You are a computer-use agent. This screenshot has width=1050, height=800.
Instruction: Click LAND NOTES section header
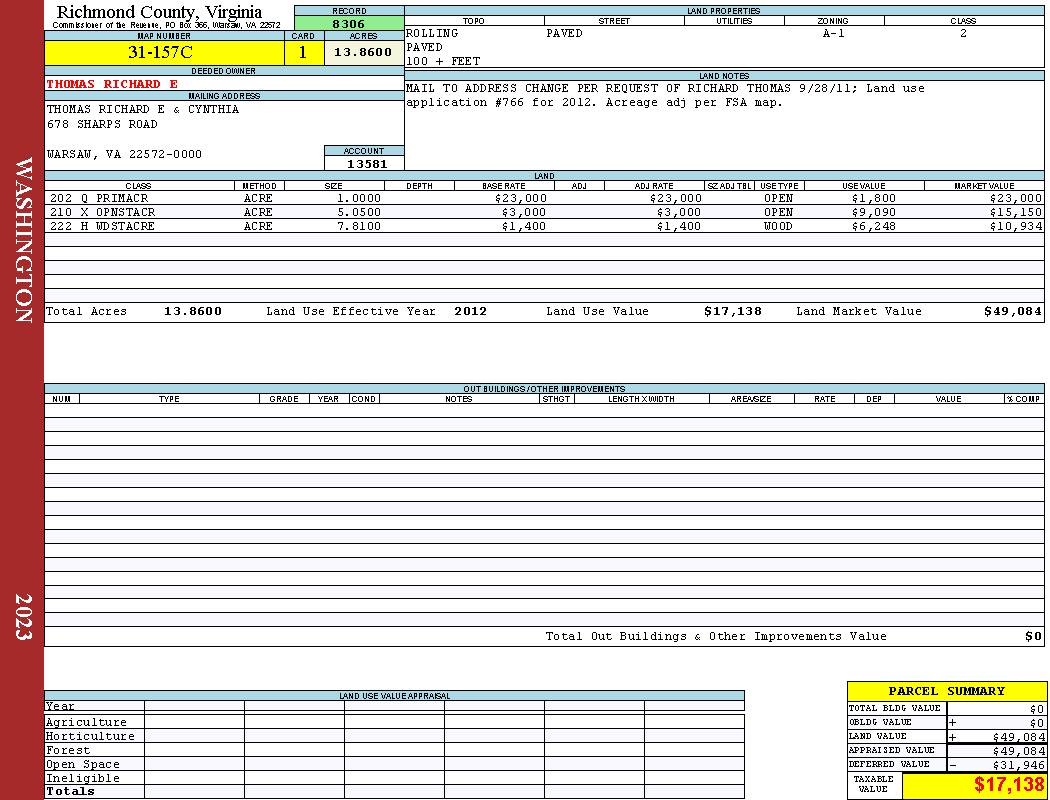tap(724, 76)
